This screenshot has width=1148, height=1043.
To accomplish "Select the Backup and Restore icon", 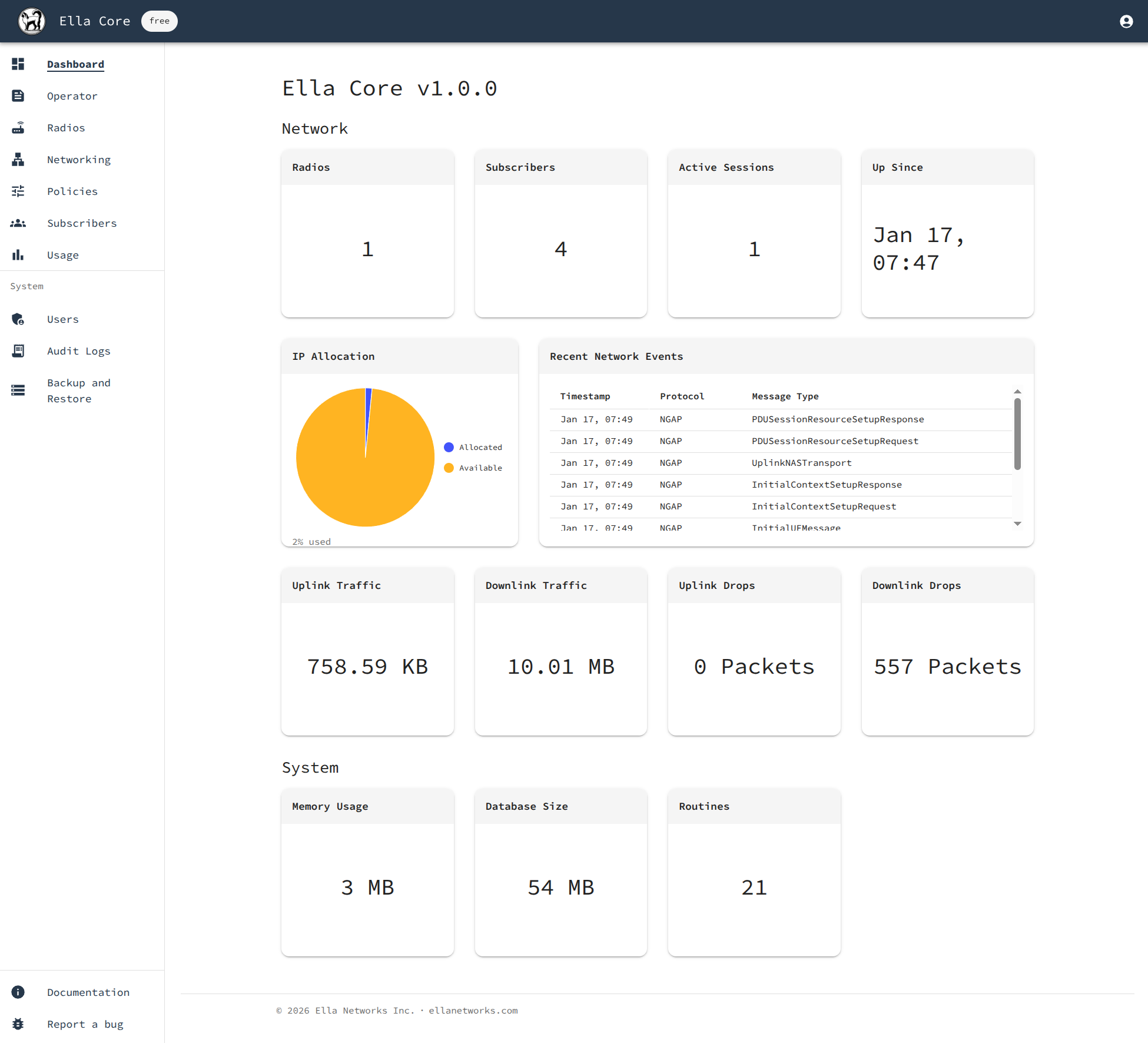I will coord(18,390).
